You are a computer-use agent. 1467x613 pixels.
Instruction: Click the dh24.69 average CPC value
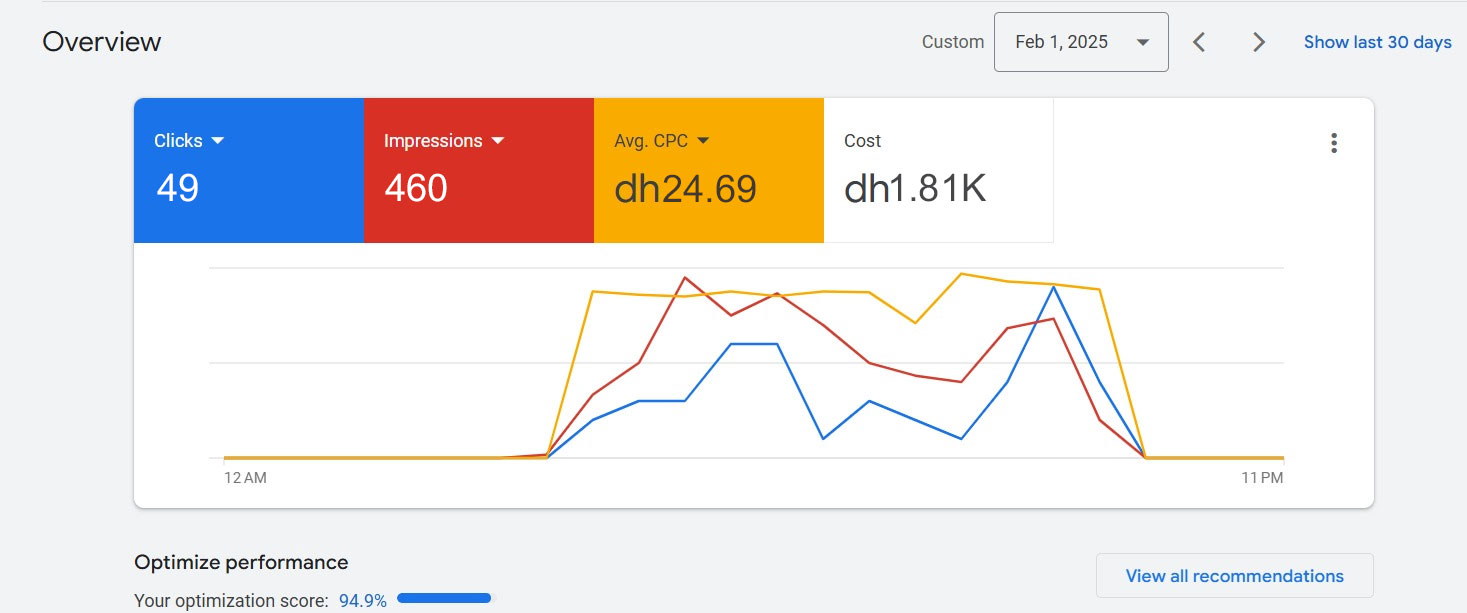[685, 189]
